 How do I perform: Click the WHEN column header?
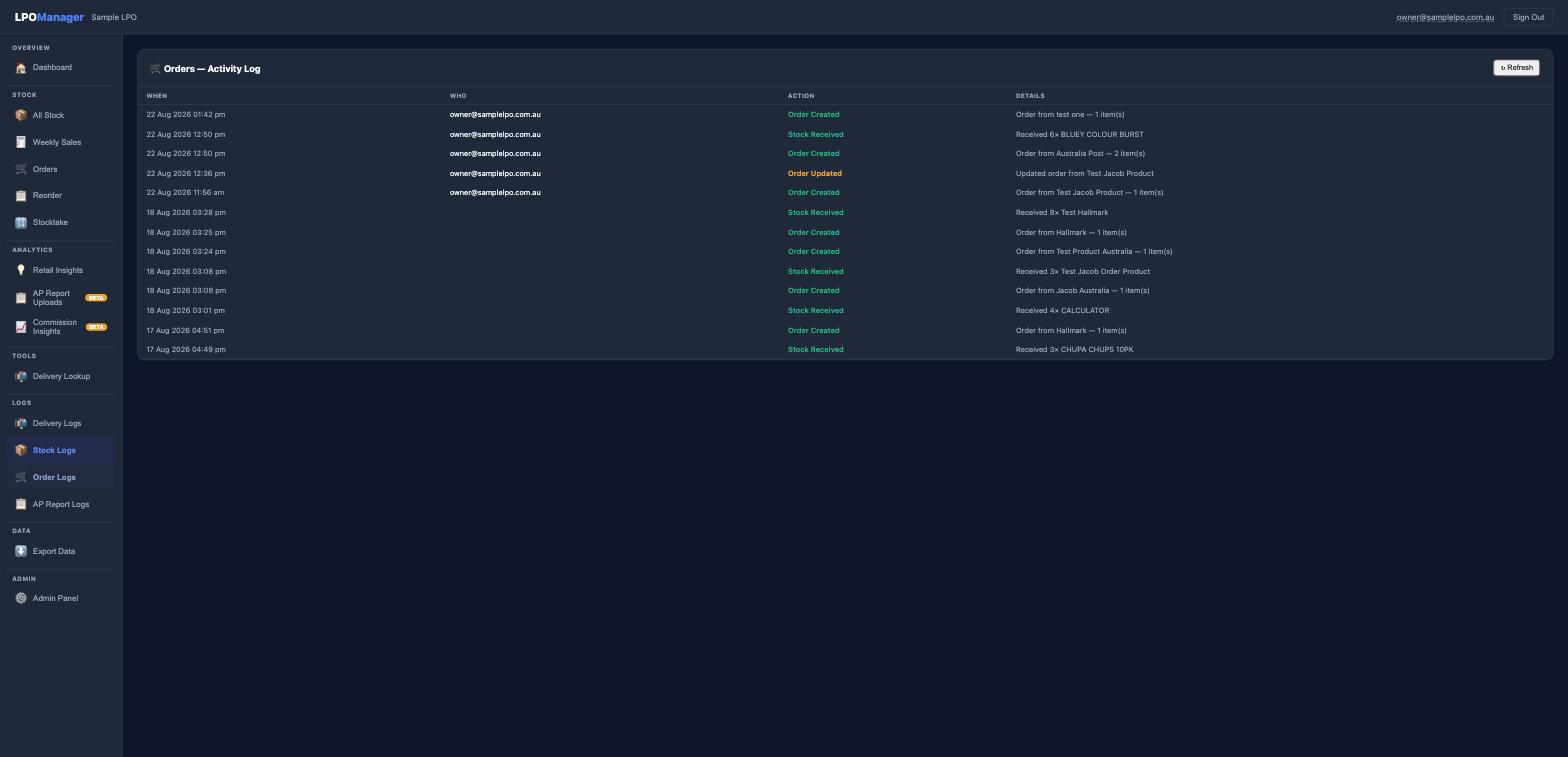[x=157, y=96]
